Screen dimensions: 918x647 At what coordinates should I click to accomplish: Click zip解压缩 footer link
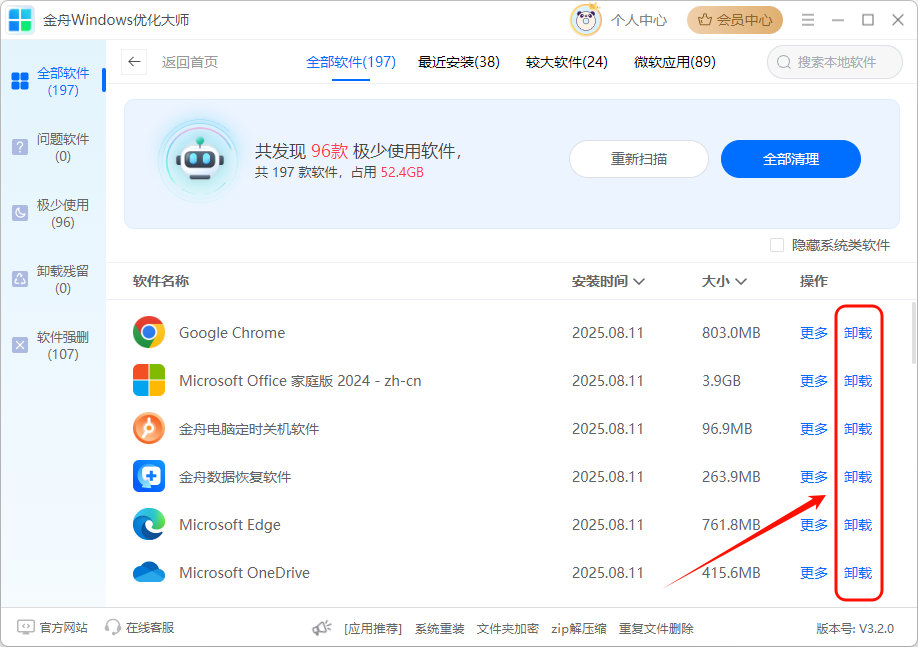pyautogui.click(x=578, y=629)
